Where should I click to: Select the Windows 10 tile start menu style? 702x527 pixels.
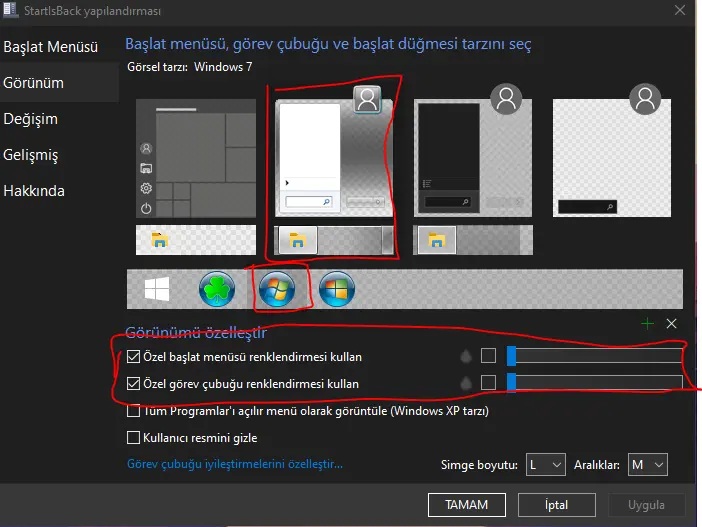pyautogui.click(x=196, y=158)
